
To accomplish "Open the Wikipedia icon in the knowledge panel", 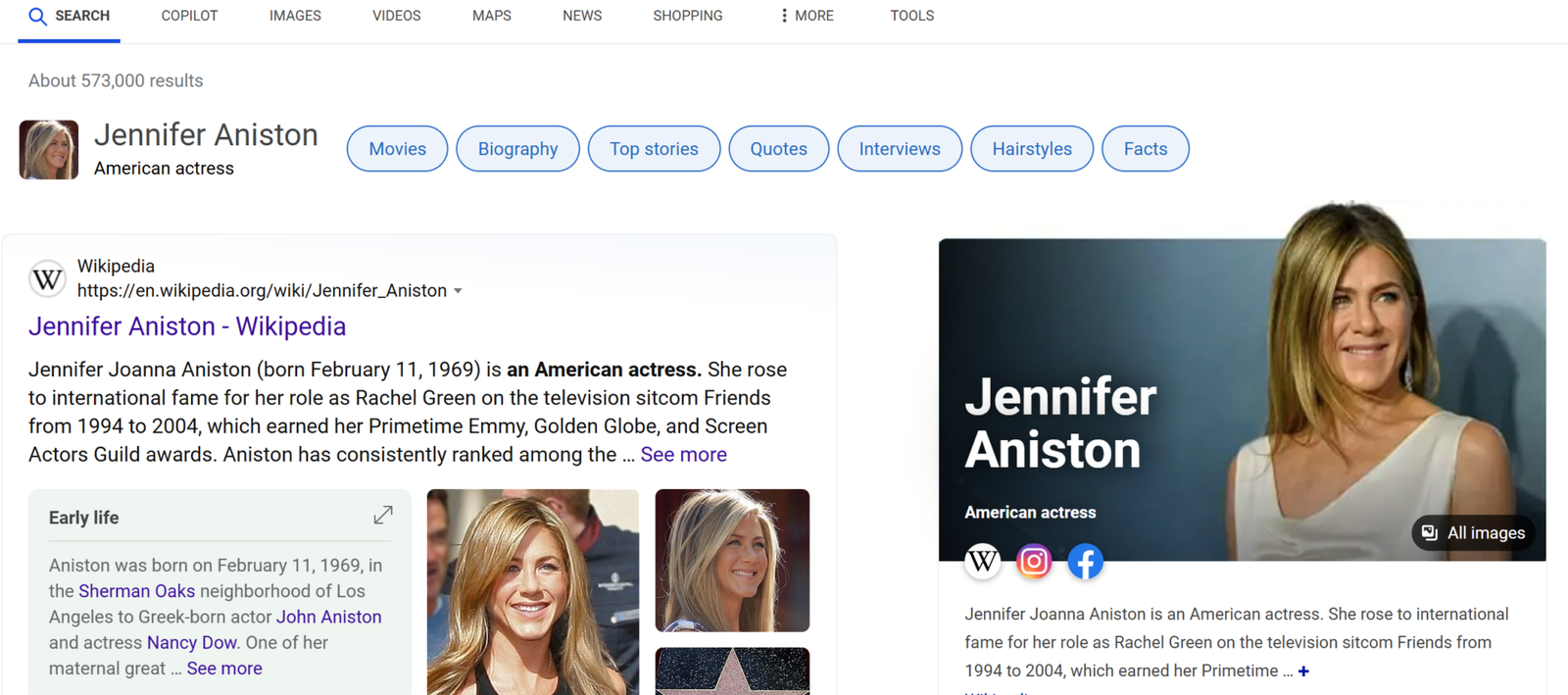I will point(982,562).
